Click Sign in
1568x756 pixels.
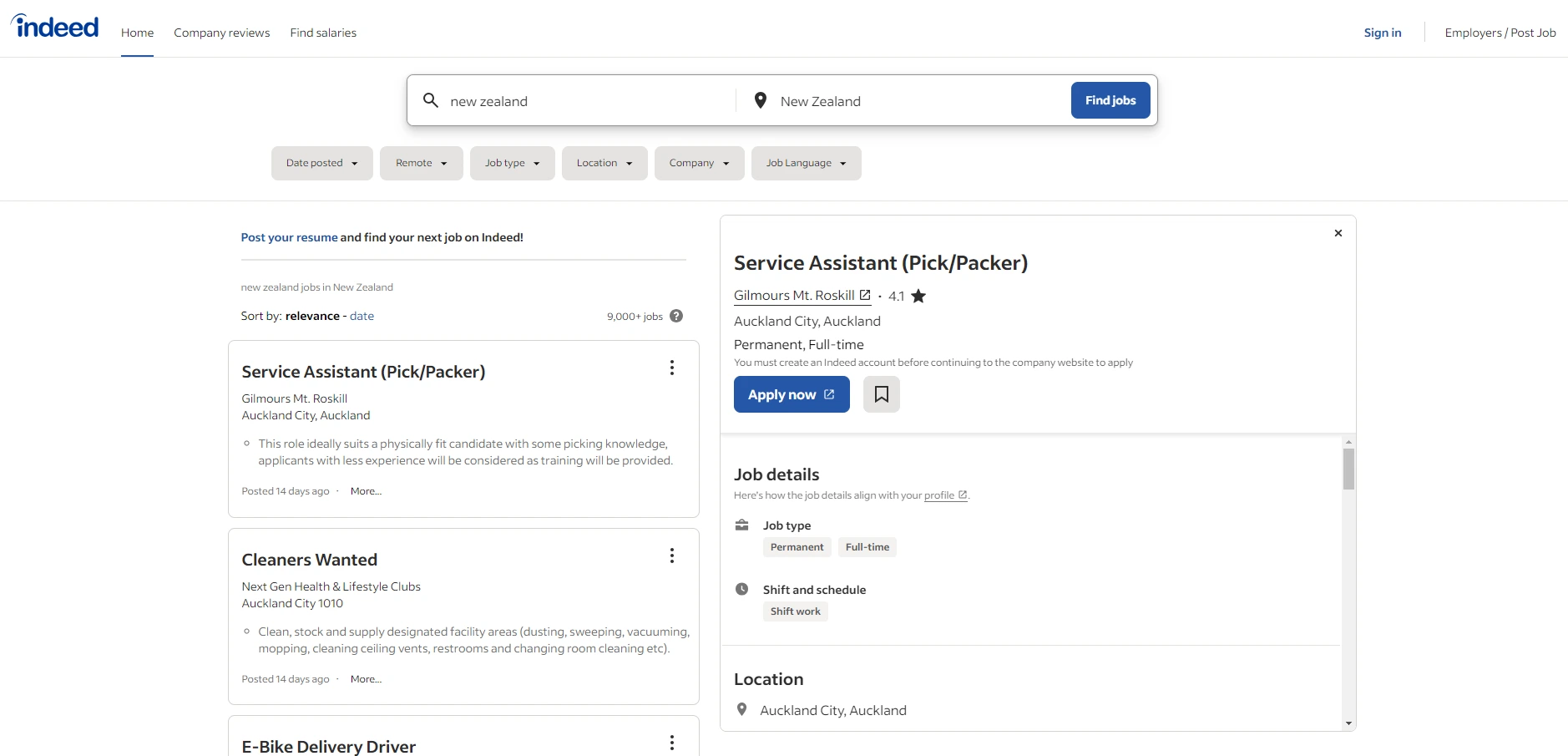click(1383, 33)
